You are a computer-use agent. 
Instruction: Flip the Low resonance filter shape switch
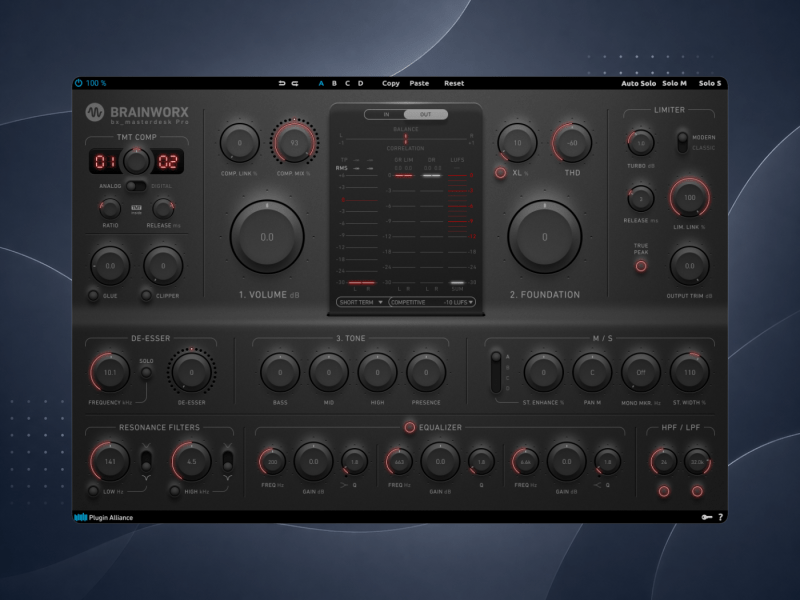tap(146, 461)
